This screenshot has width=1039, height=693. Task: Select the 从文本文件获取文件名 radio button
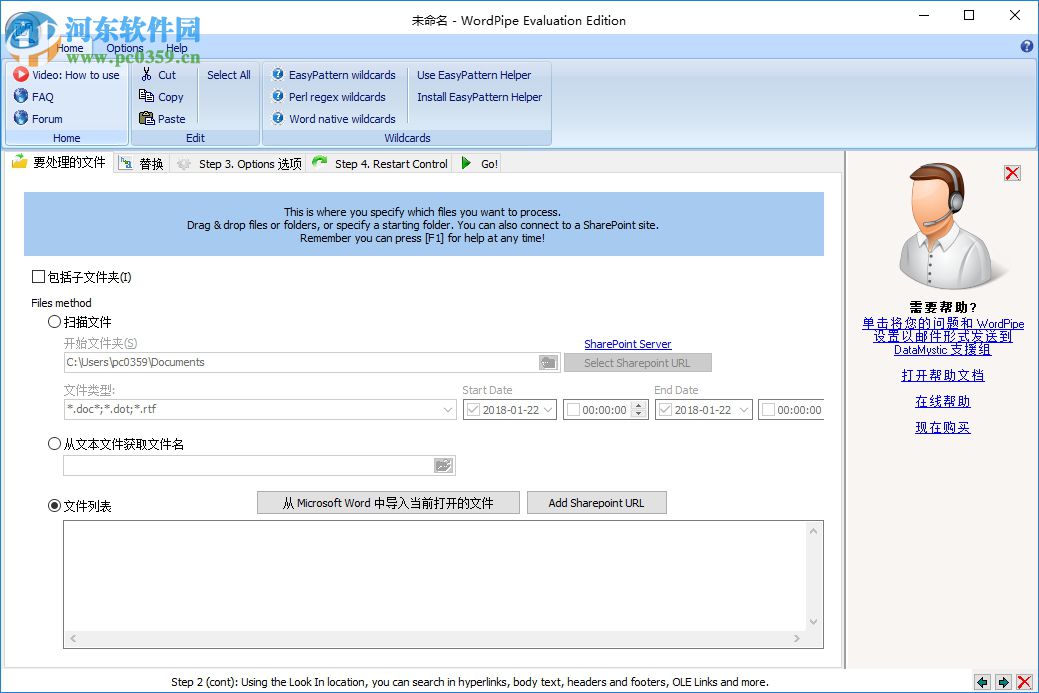(54, 444)
